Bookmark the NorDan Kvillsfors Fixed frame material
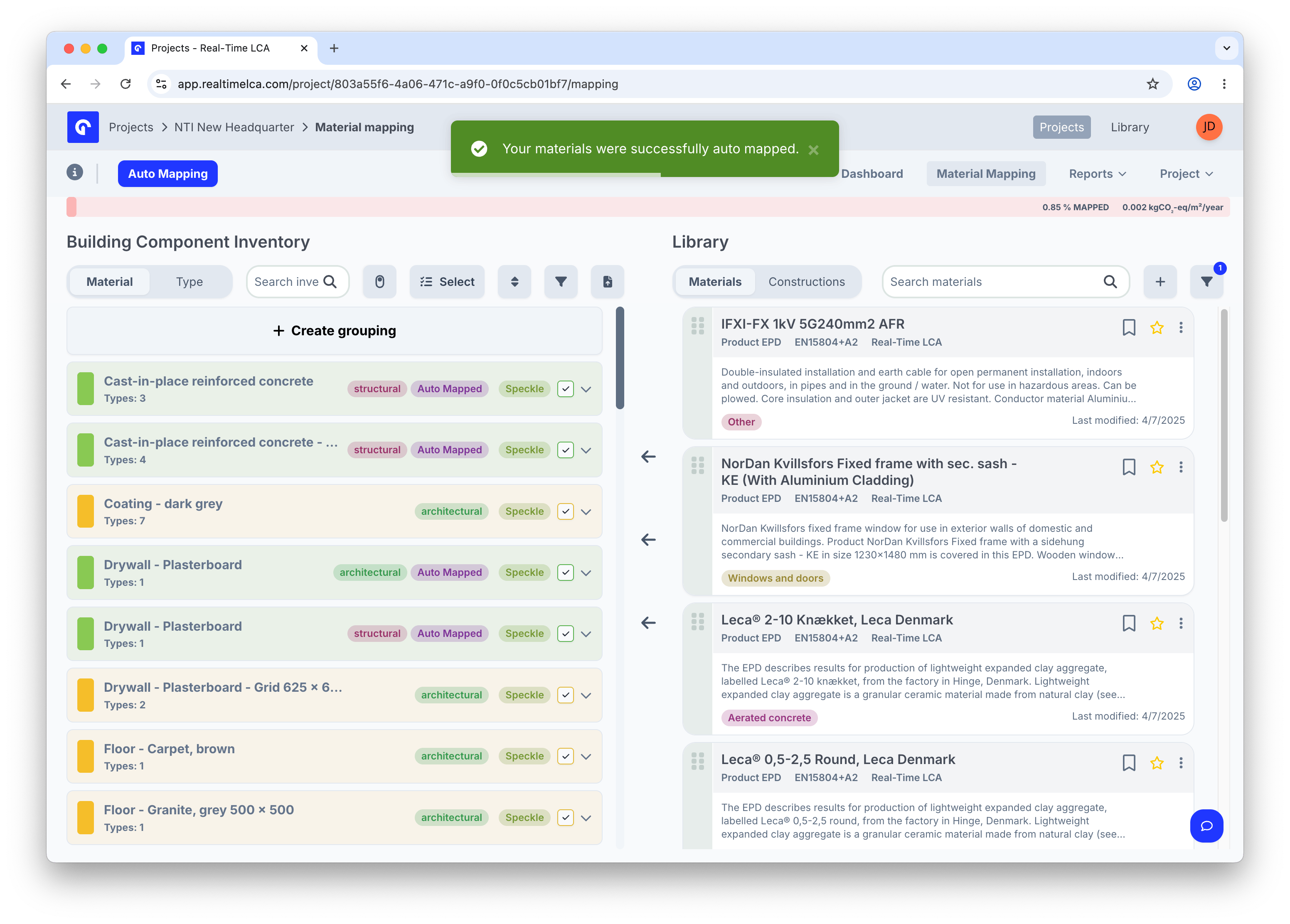Screen dimensions: 1290x924 (1128, 467)
